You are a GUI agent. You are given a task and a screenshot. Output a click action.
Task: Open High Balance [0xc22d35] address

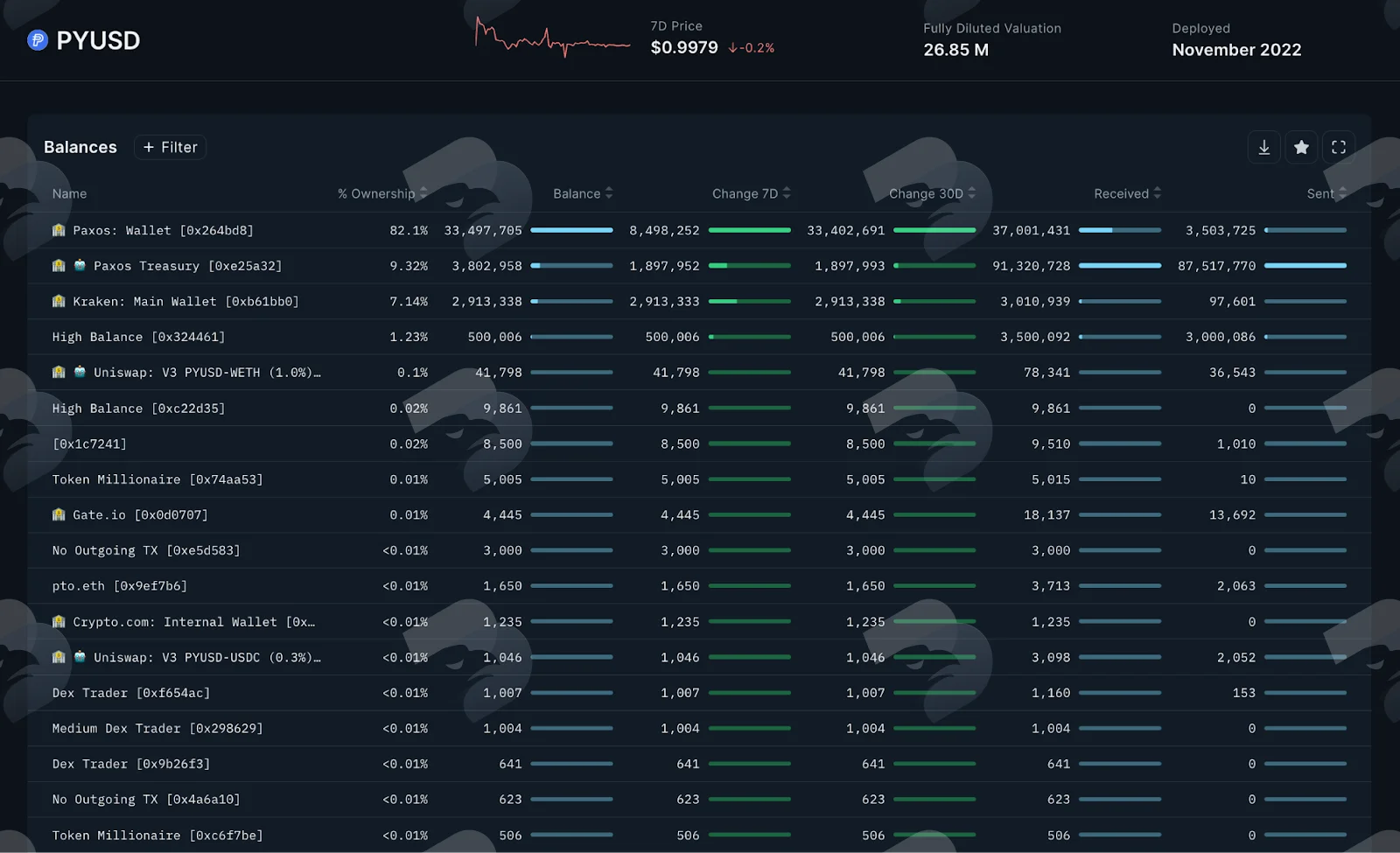tap(138, 409)
